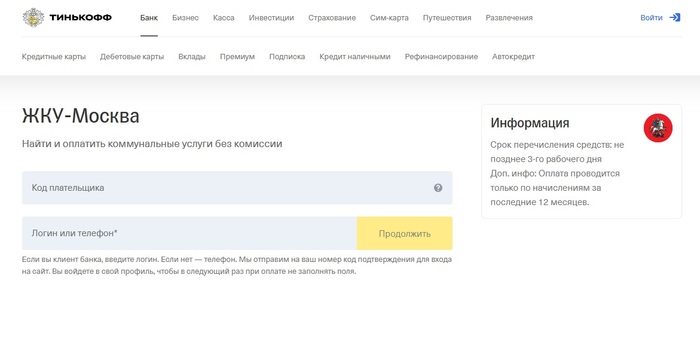The width and height of the screenshot is (700, 360).
Task: Click the Информация heading
Action: [x=530, y=123]
